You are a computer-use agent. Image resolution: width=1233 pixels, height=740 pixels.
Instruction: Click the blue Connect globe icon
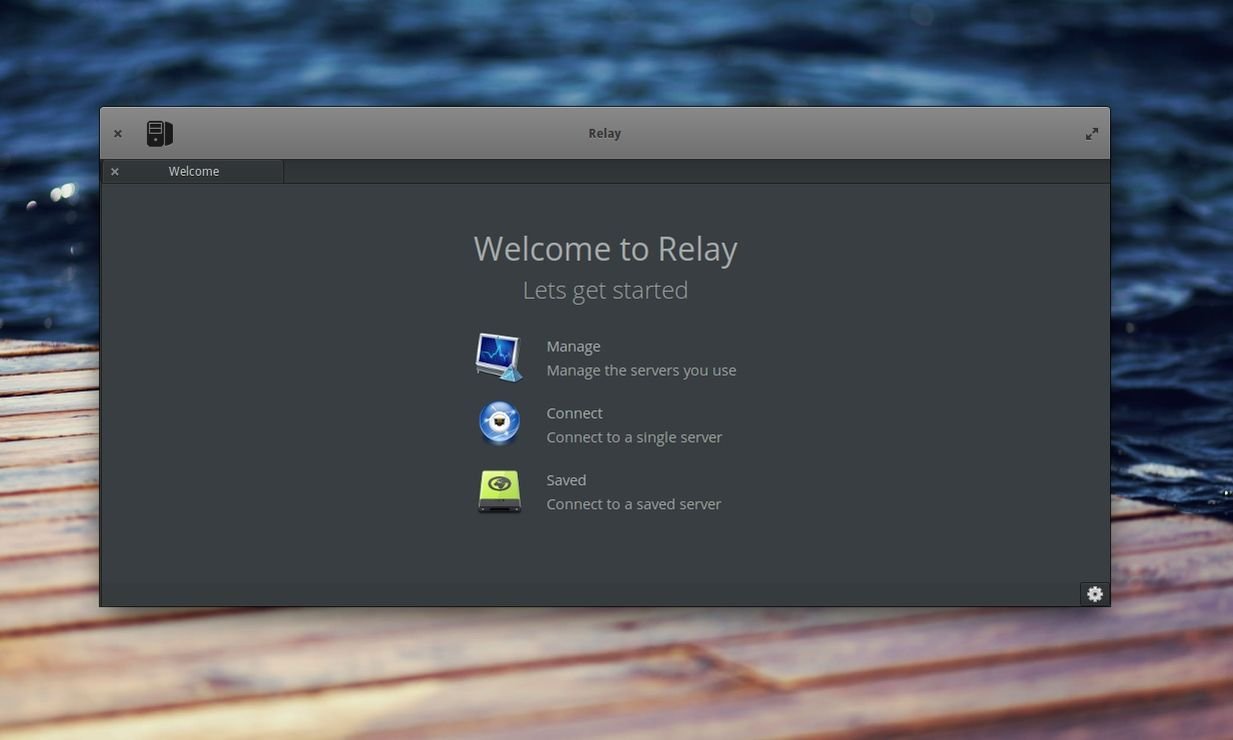499,423
